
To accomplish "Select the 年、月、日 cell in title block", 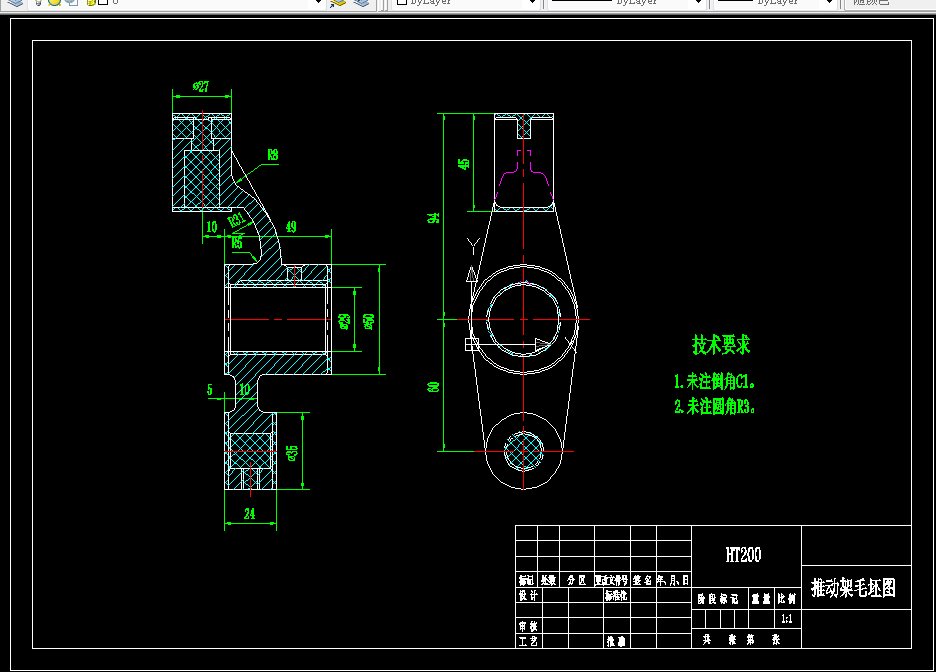I will click(x=673, y=580).
